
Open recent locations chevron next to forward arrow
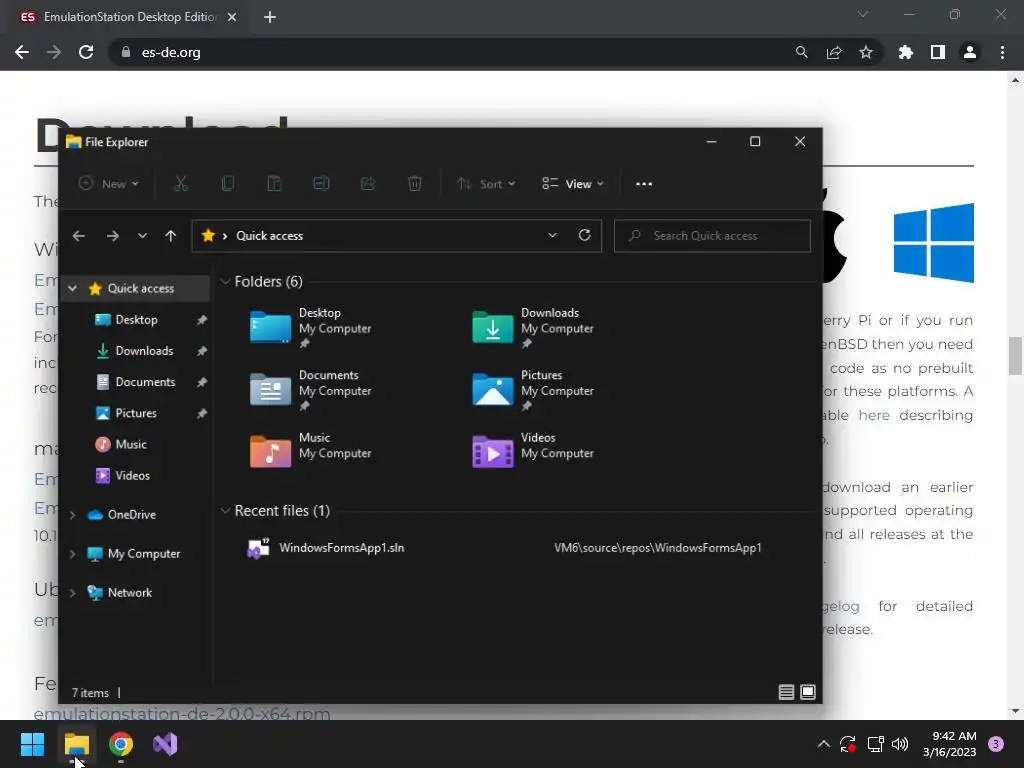142,236
